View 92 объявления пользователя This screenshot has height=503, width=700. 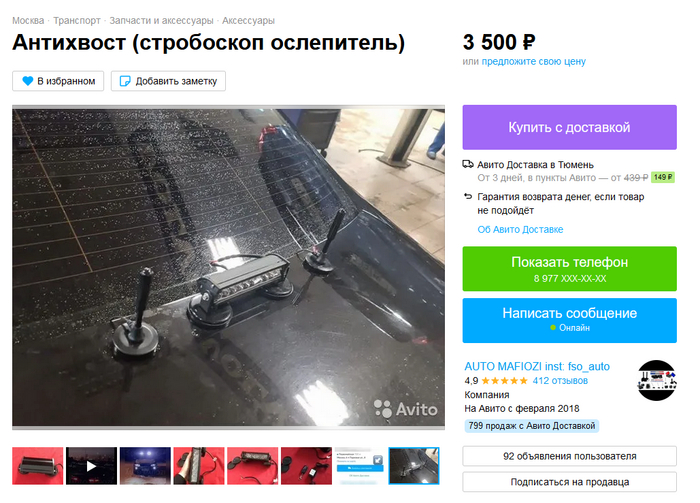569,456
